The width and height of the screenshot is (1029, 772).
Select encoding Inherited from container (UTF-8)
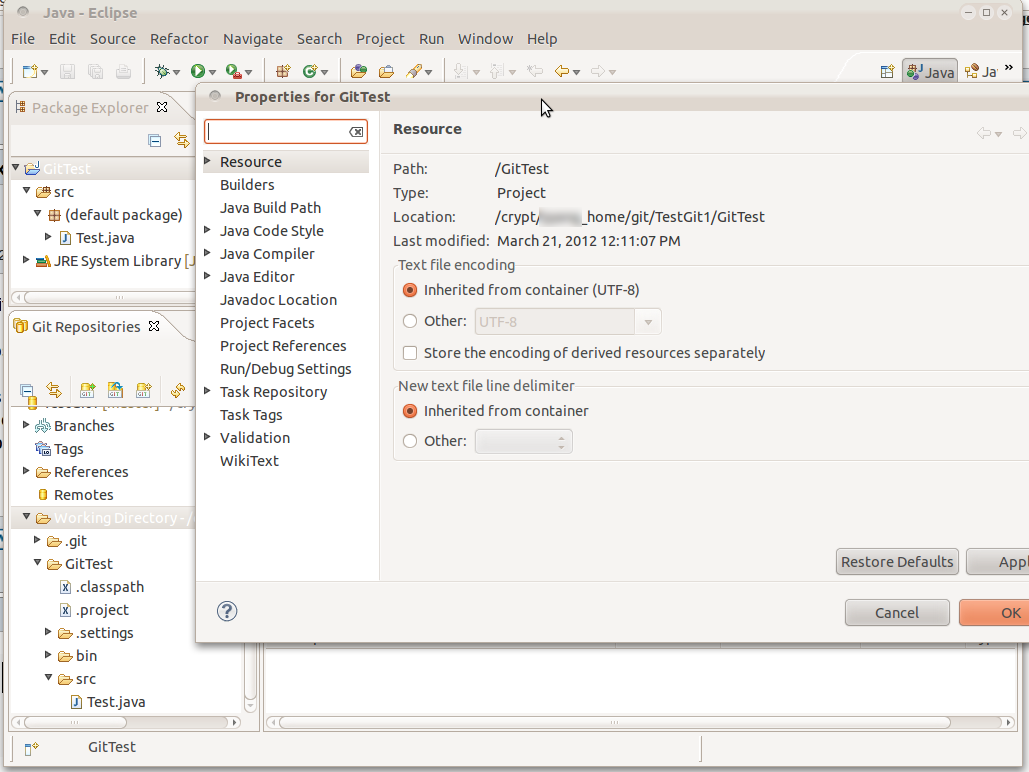pyautogui.click(x=410, y=290)
